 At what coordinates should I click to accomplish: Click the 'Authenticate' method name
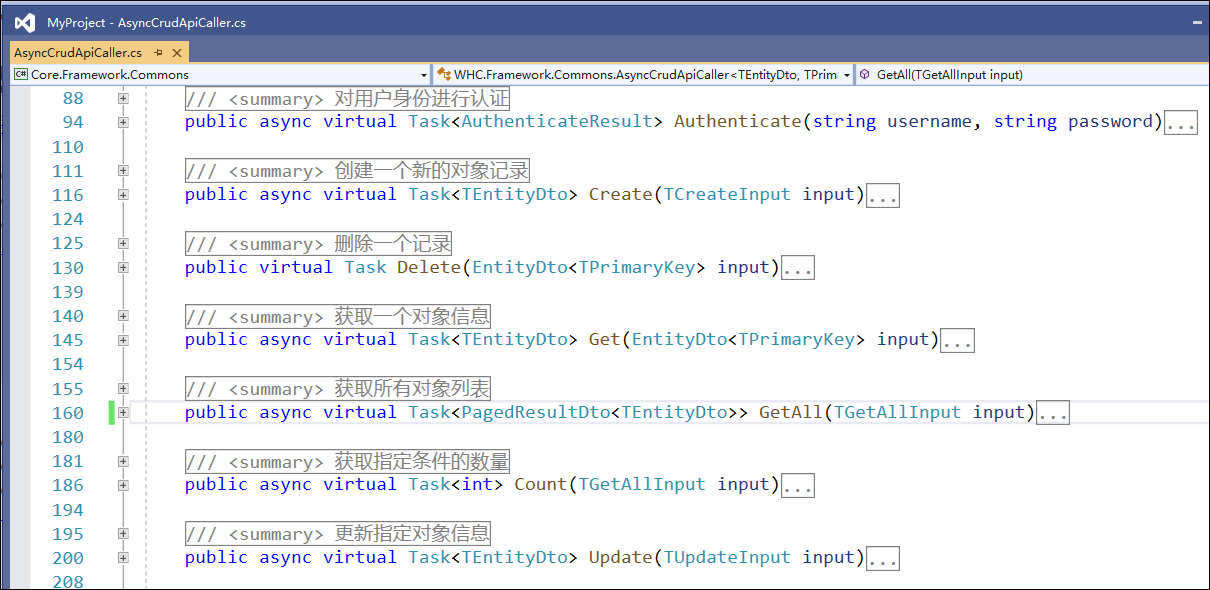(x=738, y=122)
